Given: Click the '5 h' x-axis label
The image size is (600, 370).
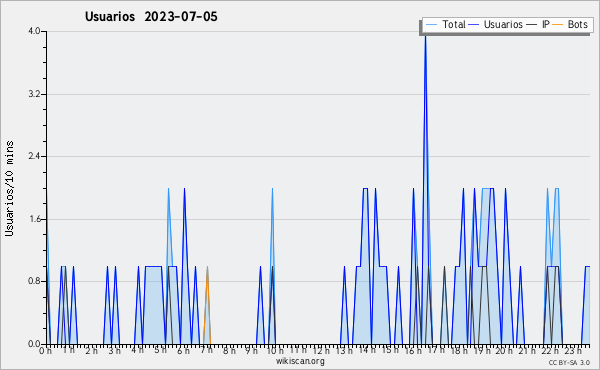Looking at the screenshot, I should tap(160, 350).
